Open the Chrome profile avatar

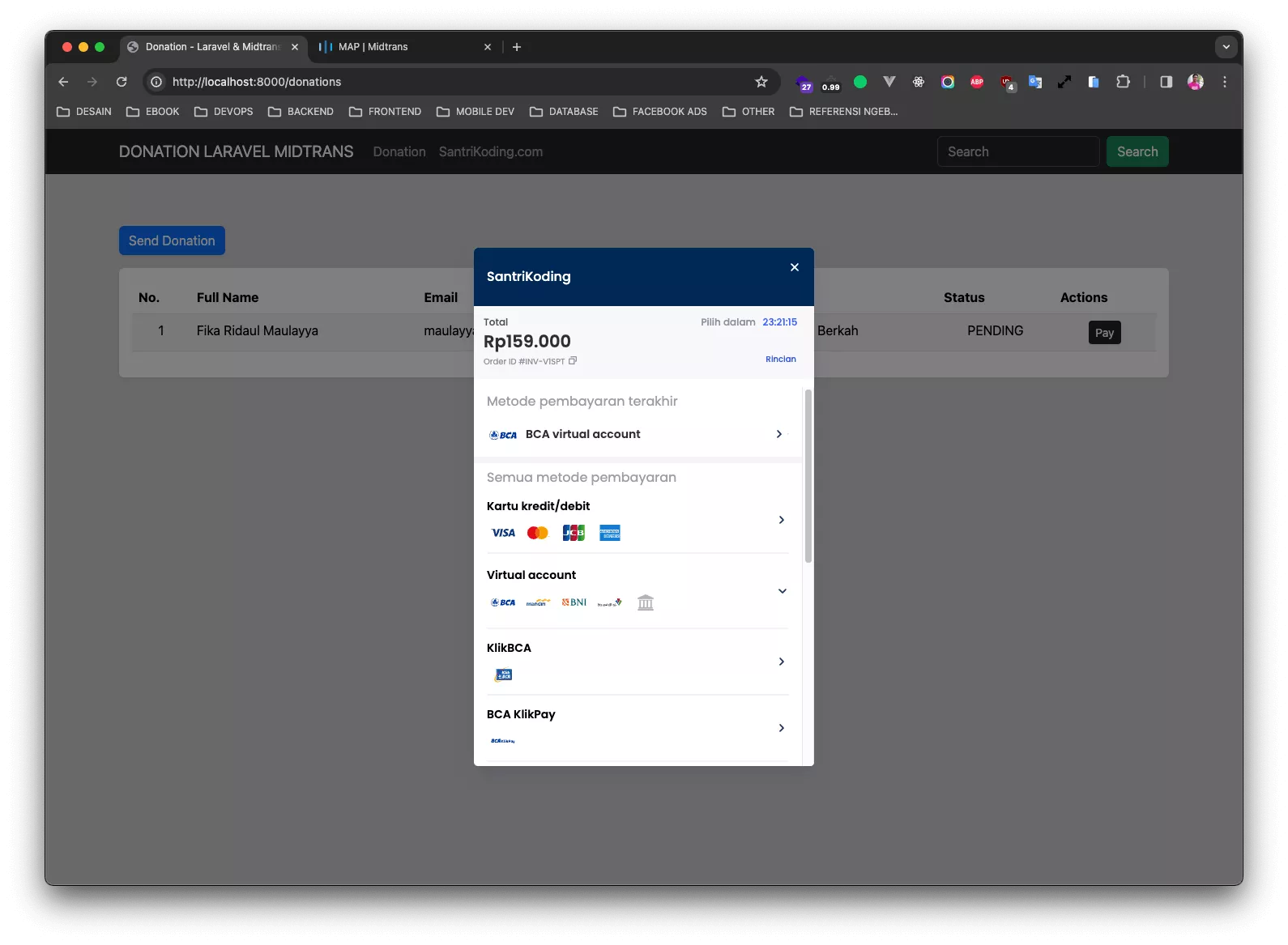coord(1196,82)
